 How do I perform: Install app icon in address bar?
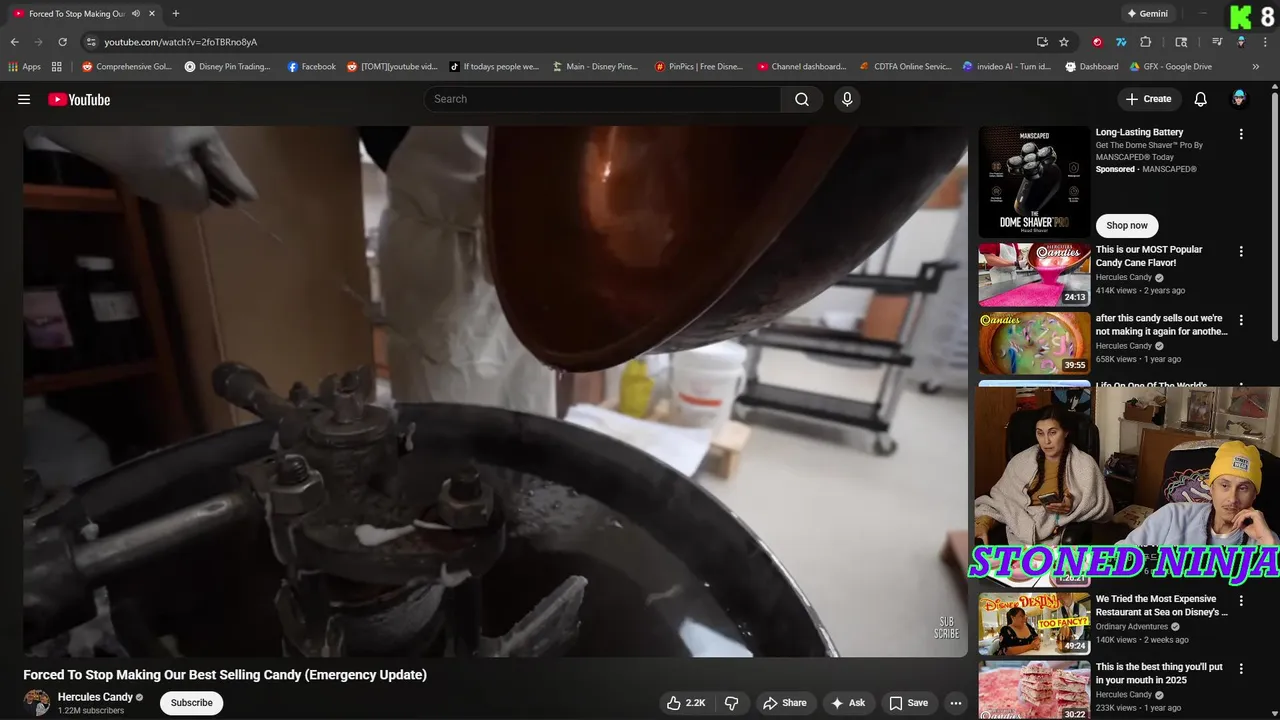1042,42
